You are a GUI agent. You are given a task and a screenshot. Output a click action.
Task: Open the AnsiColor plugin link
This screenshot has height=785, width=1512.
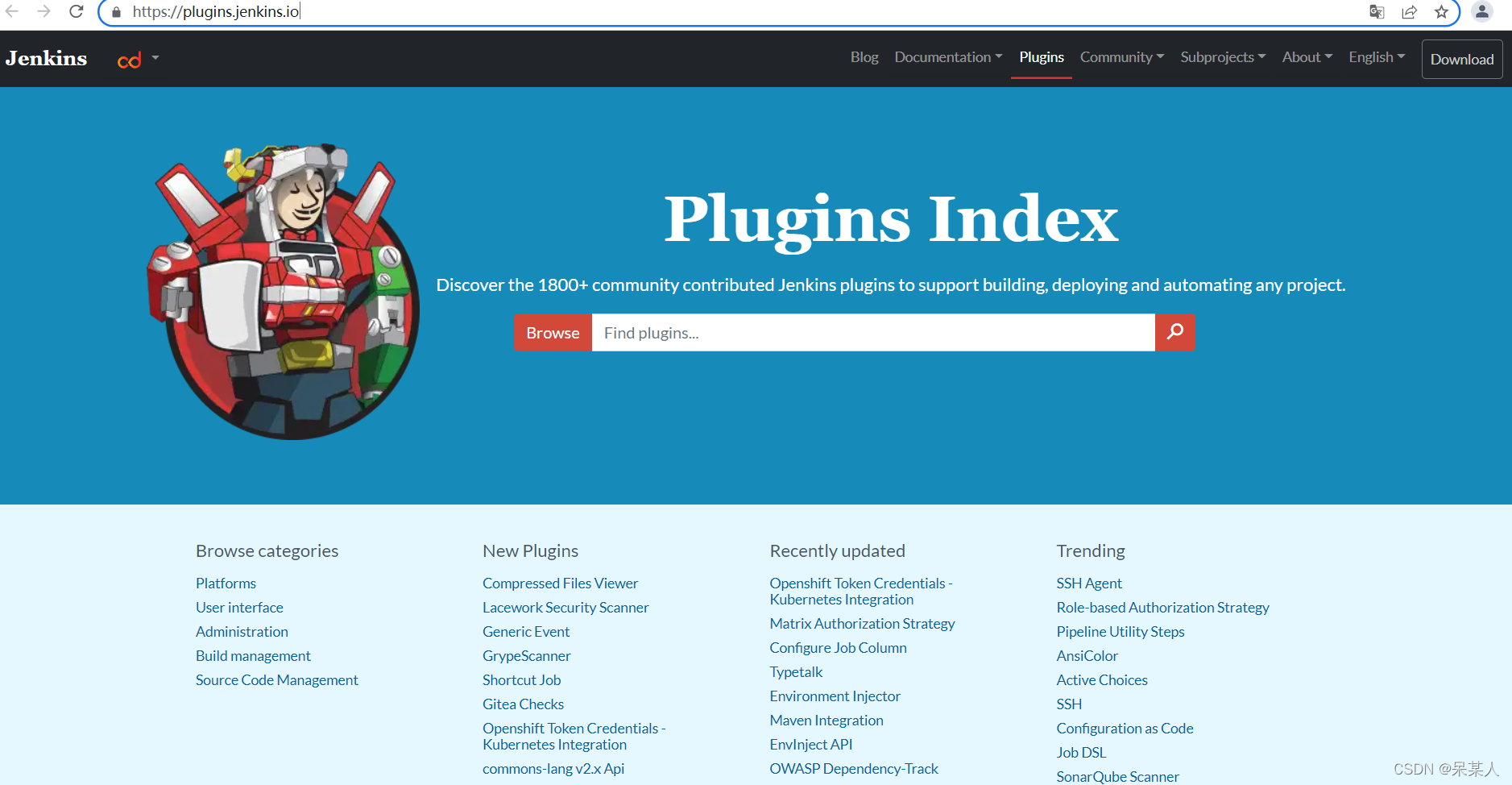click(1087, 655)
